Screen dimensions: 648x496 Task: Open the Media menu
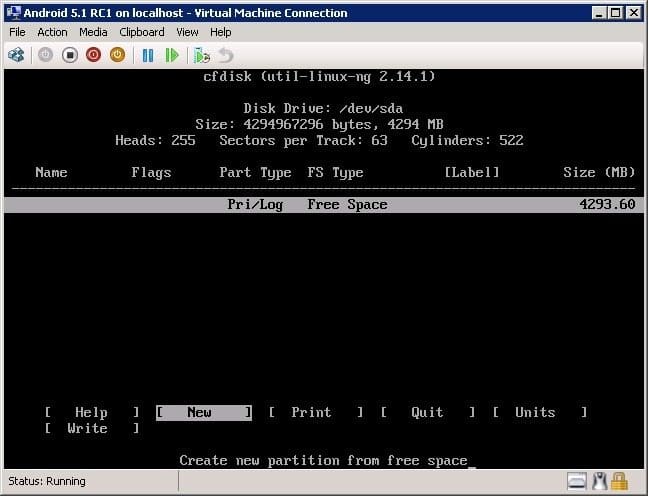click(93, 32)
